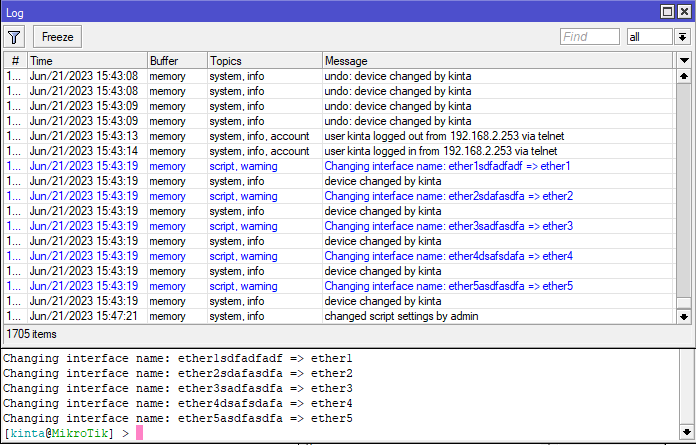This screenshot has width=696, height=445.
Task: Open the log filter funnel icon
Action: pyautogui.click(x=14, y=37)
